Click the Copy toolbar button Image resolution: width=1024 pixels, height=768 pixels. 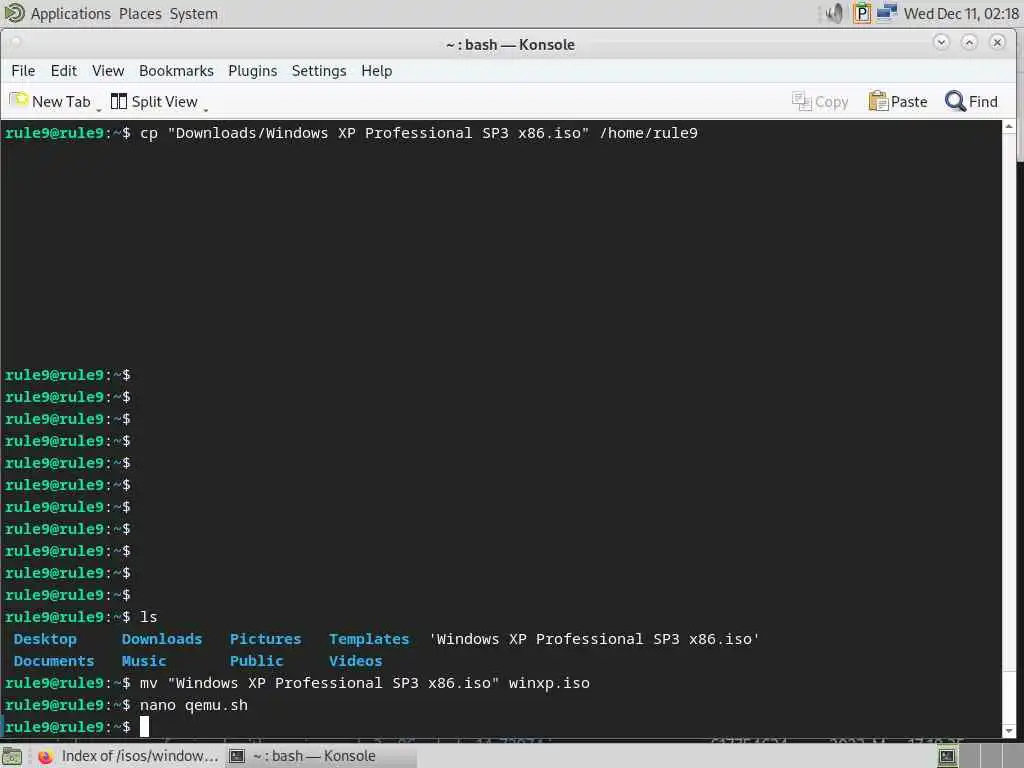point(820,101)
